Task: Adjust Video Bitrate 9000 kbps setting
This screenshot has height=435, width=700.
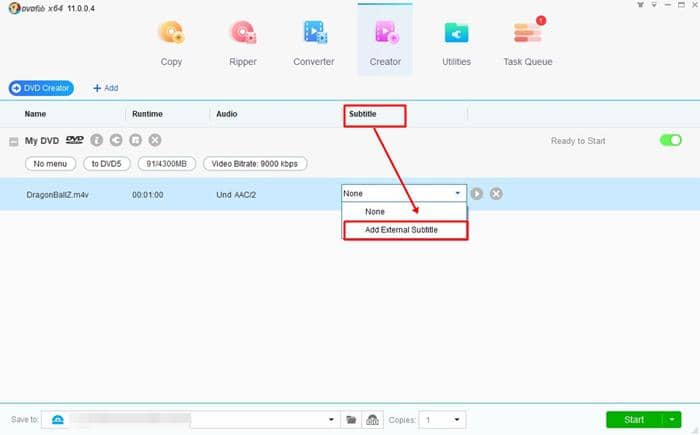Action: coord(255,164)
